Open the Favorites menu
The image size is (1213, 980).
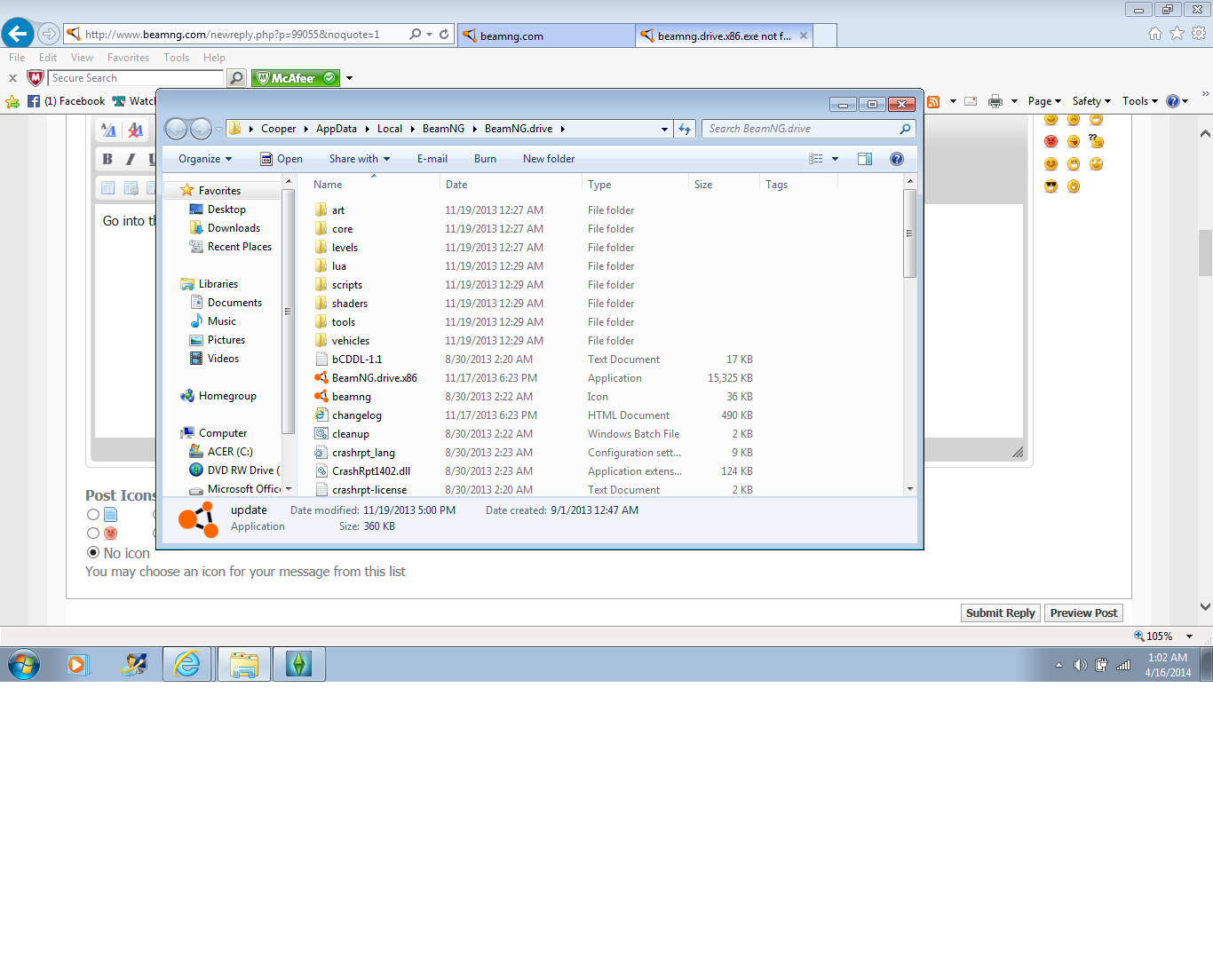pyautogui.click(x=128, y=58)
